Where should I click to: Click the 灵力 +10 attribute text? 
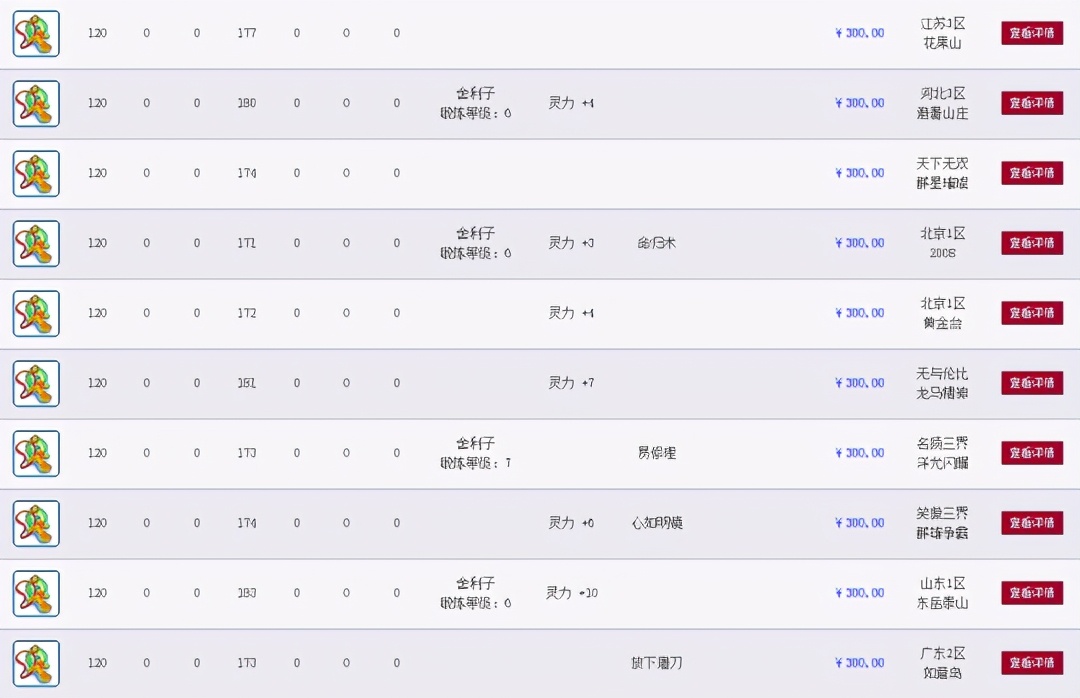(572, 593)
